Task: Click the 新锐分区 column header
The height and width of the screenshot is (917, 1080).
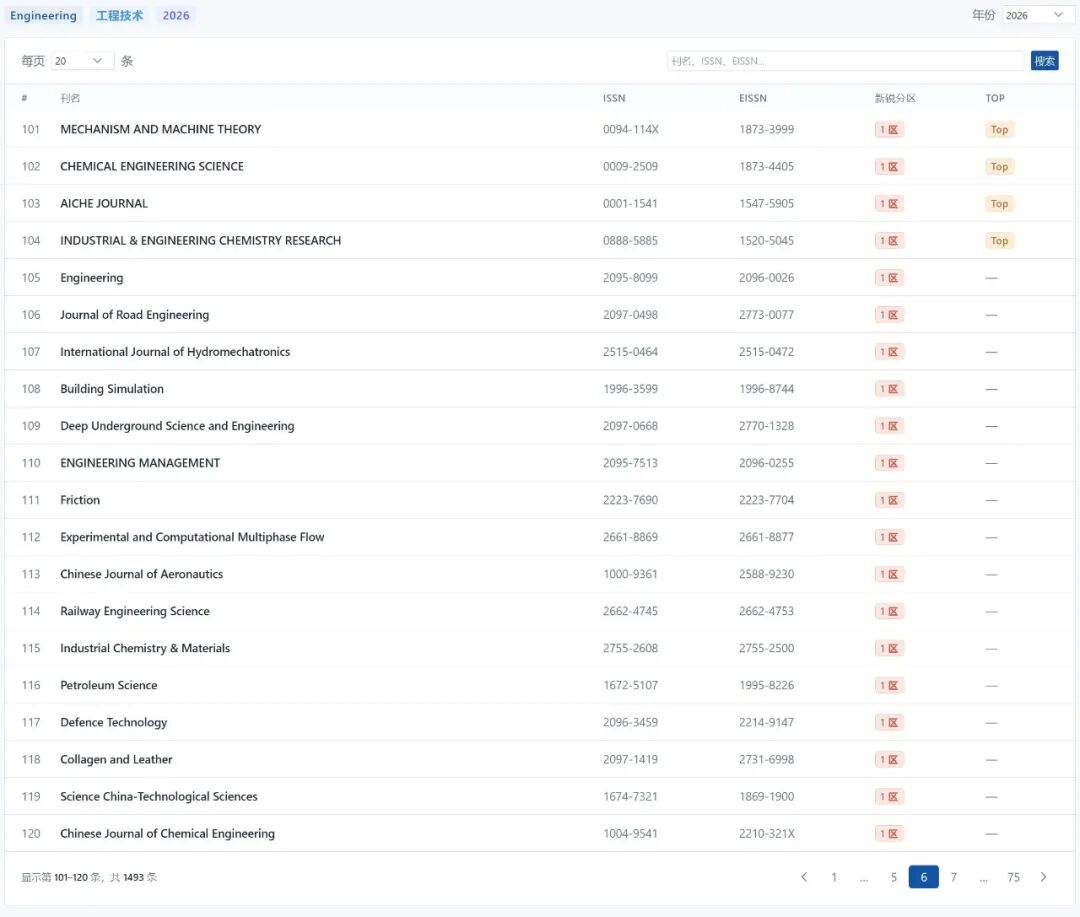Action: pos(895,98)
